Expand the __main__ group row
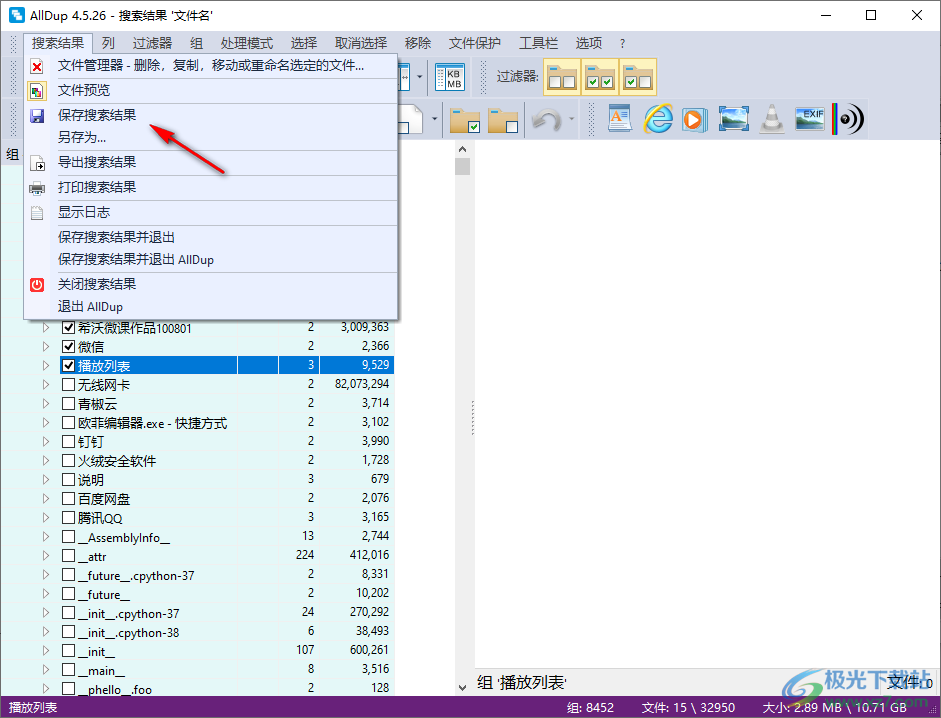Screen dimensions: 941x718 coord(46,670)
